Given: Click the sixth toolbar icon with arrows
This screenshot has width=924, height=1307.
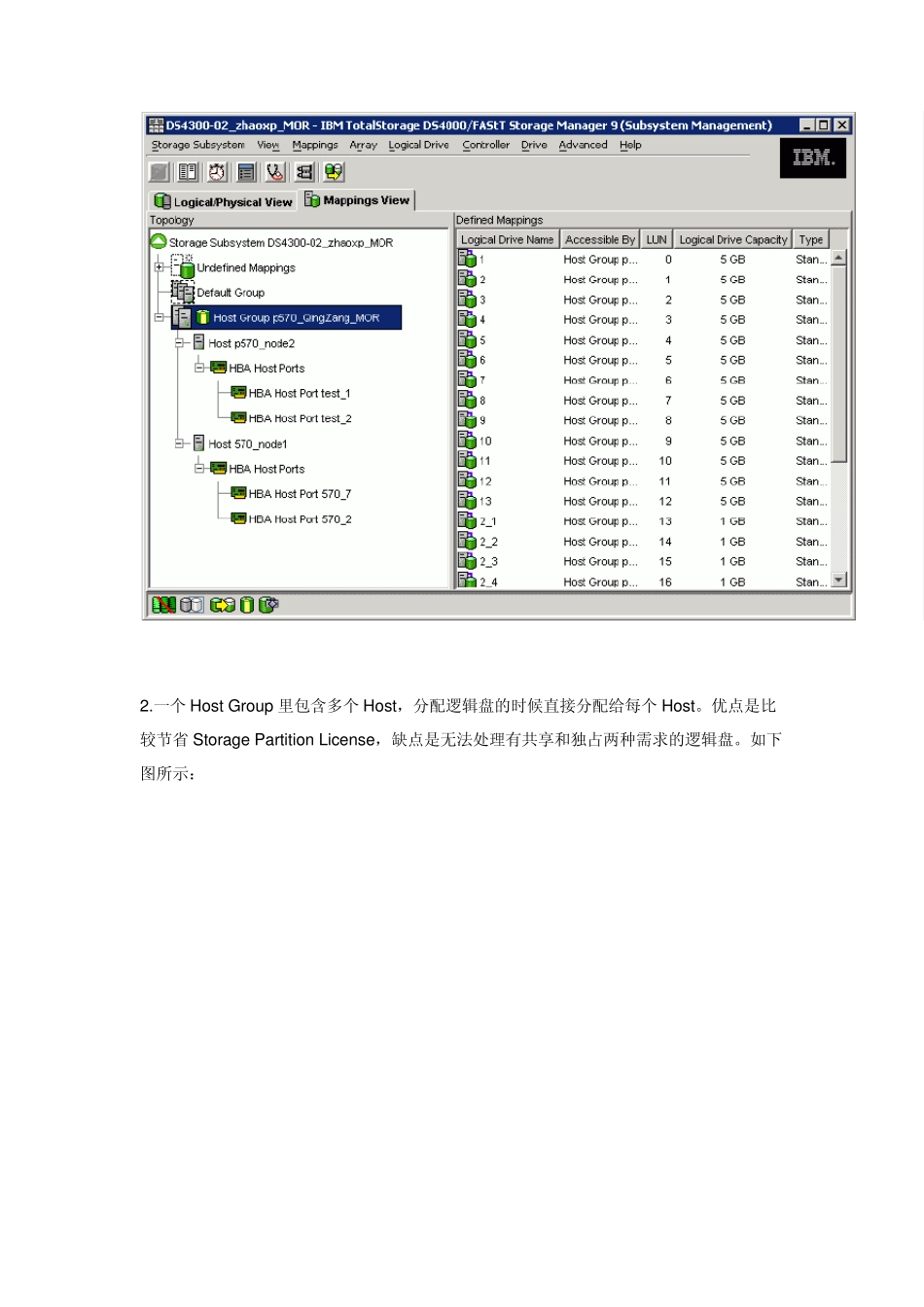Looking at the screenshot, I should [305, 172].
